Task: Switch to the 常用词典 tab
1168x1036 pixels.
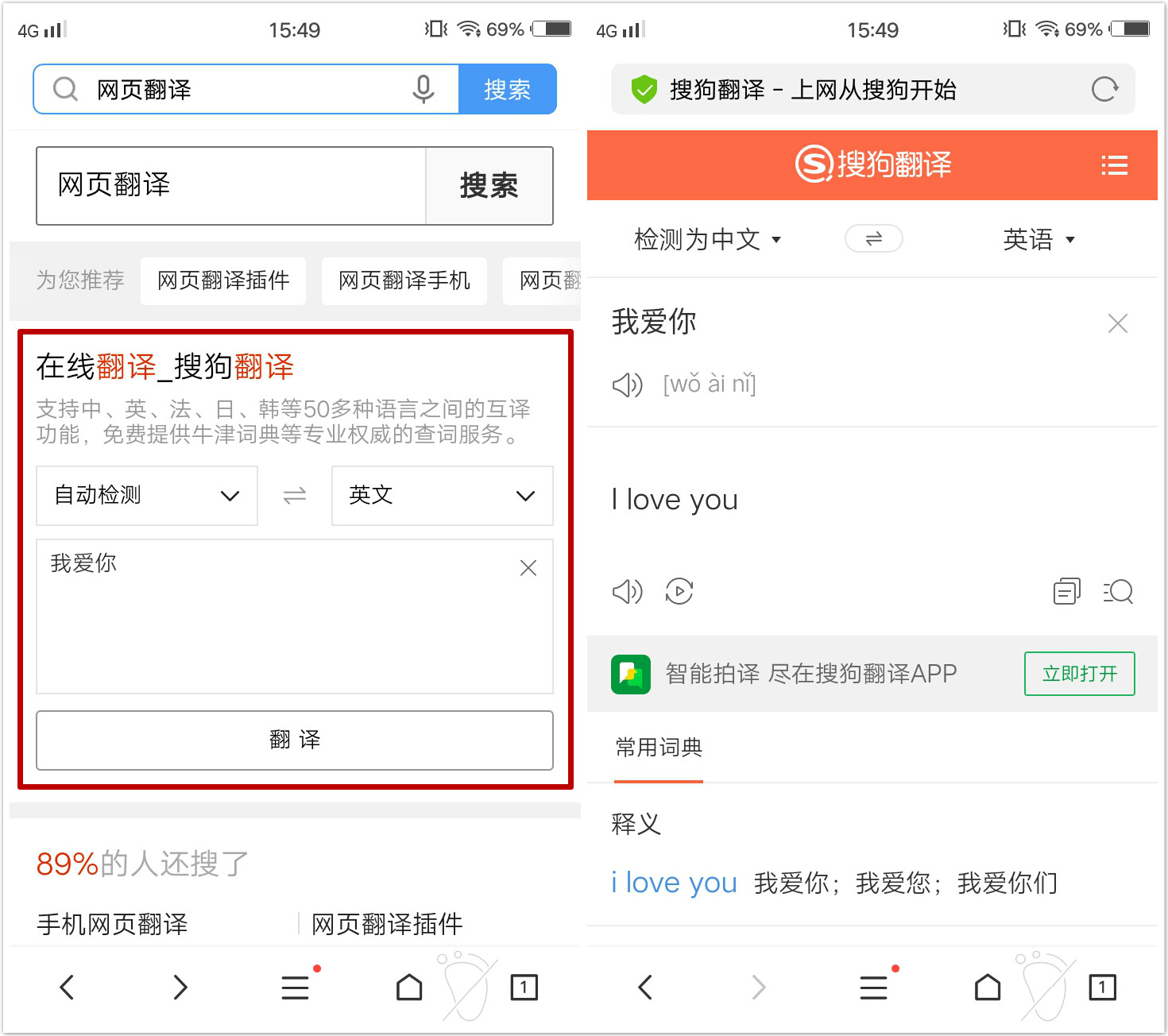Action: pos(657,747)
